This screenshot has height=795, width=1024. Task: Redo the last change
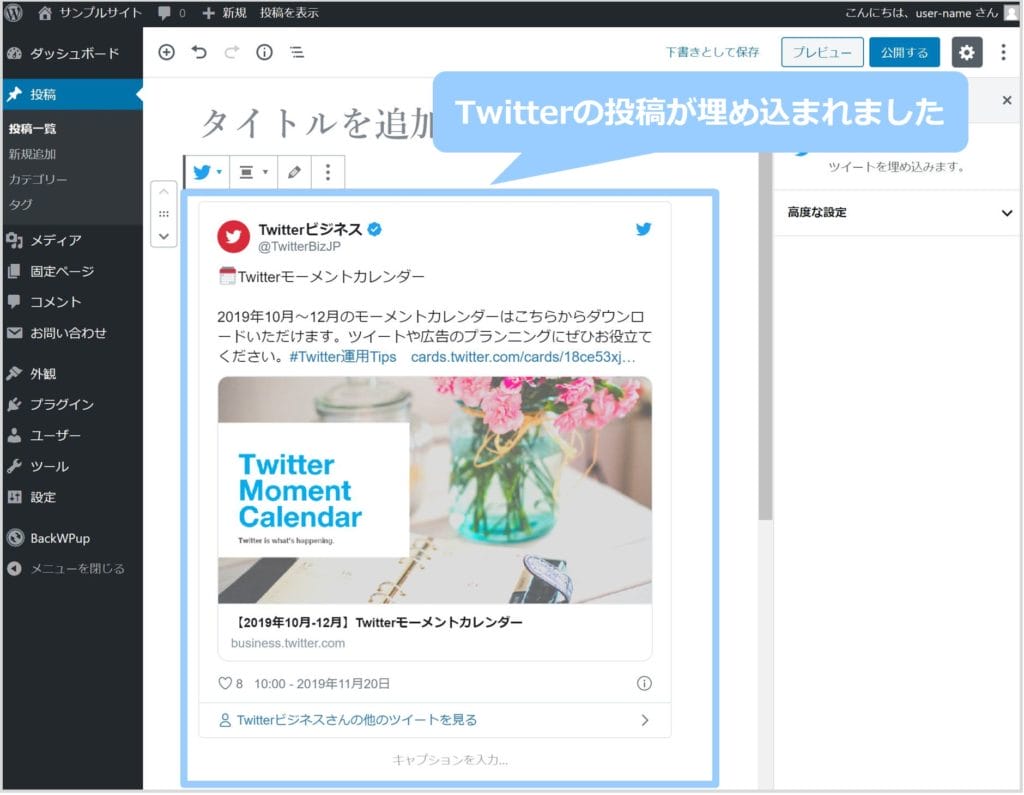pos(232,52)
